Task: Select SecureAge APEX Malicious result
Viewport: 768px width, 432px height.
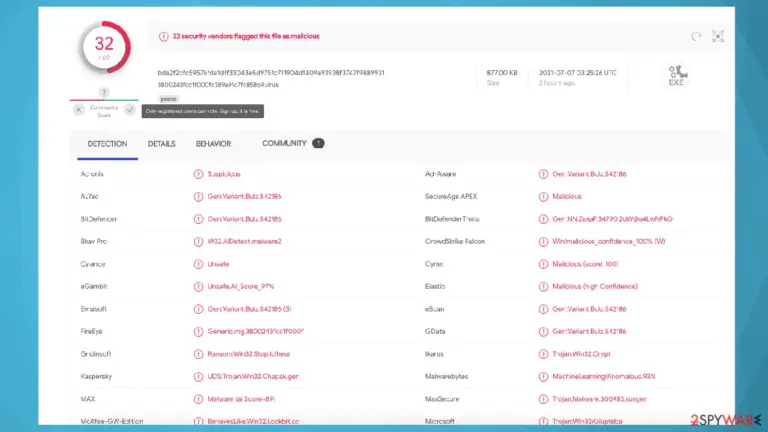Action: point(567,196)
